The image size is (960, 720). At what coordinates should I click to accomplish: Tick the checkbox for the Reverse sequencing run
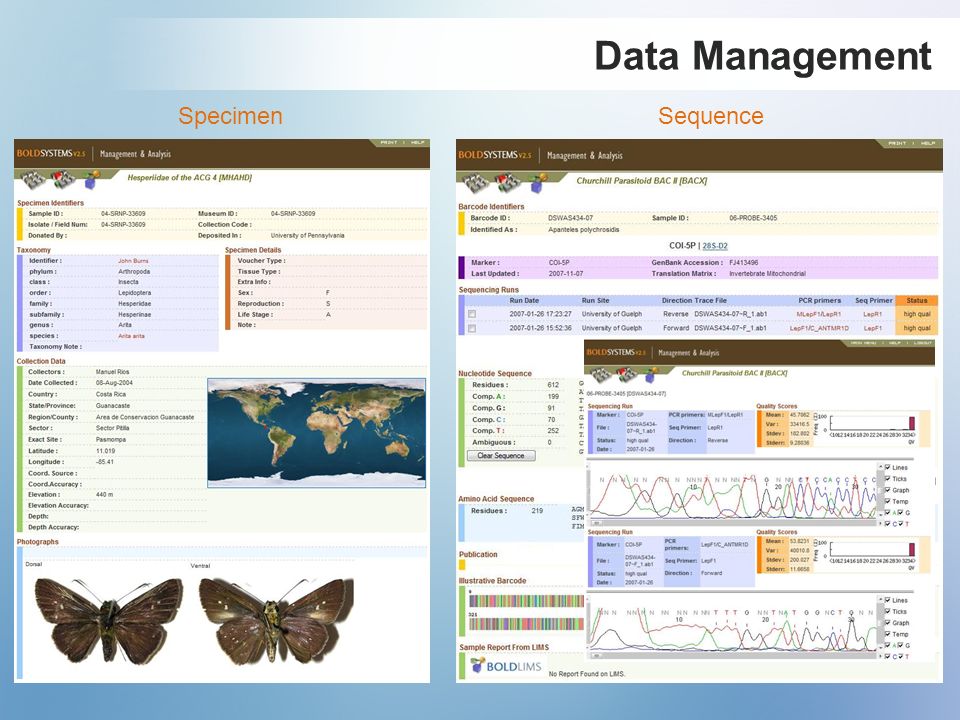coord(471,314)
